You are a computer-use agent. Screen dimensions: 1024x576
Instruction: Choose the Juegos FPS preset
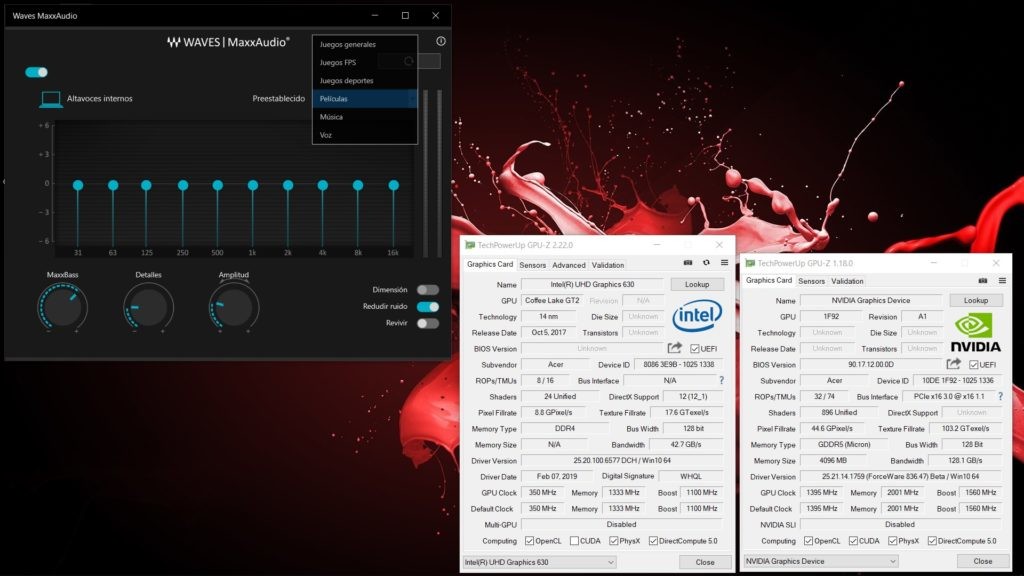coord(365,63)
